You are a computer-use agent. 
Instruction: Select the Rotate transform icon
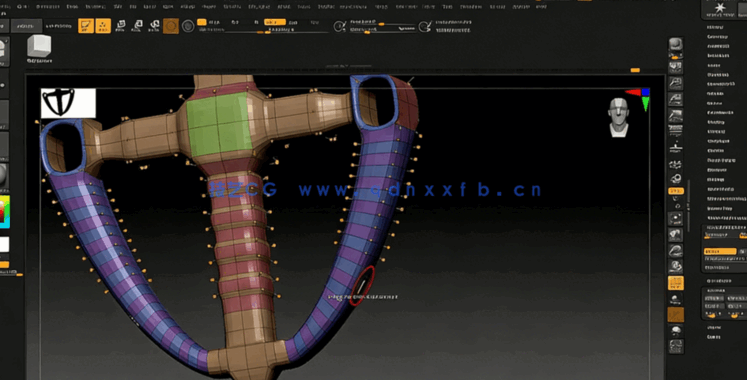pyautogui.click(x=154, y=26)
